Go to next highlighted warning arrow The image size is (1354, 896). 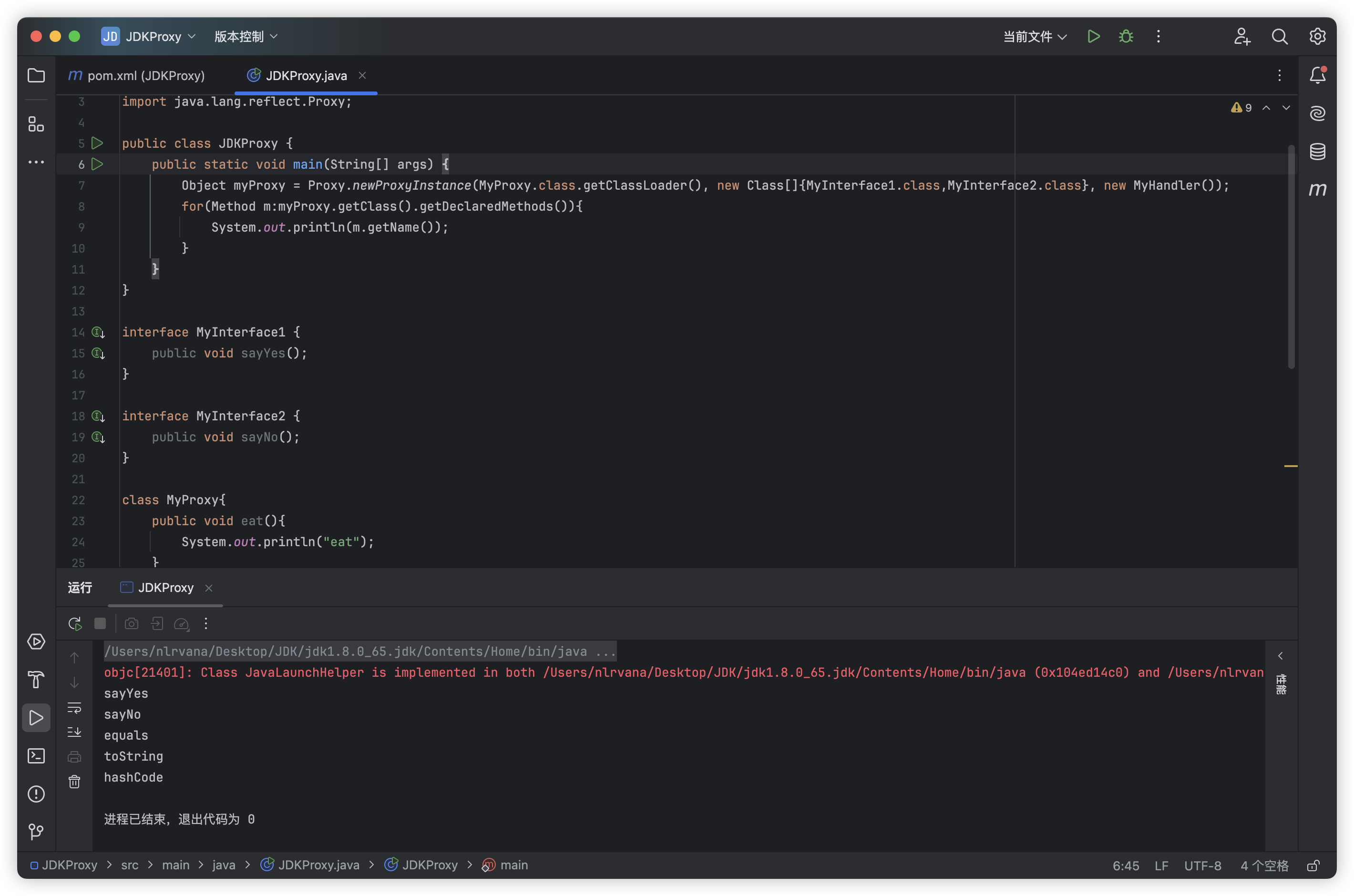click(x=1286, y=107)
